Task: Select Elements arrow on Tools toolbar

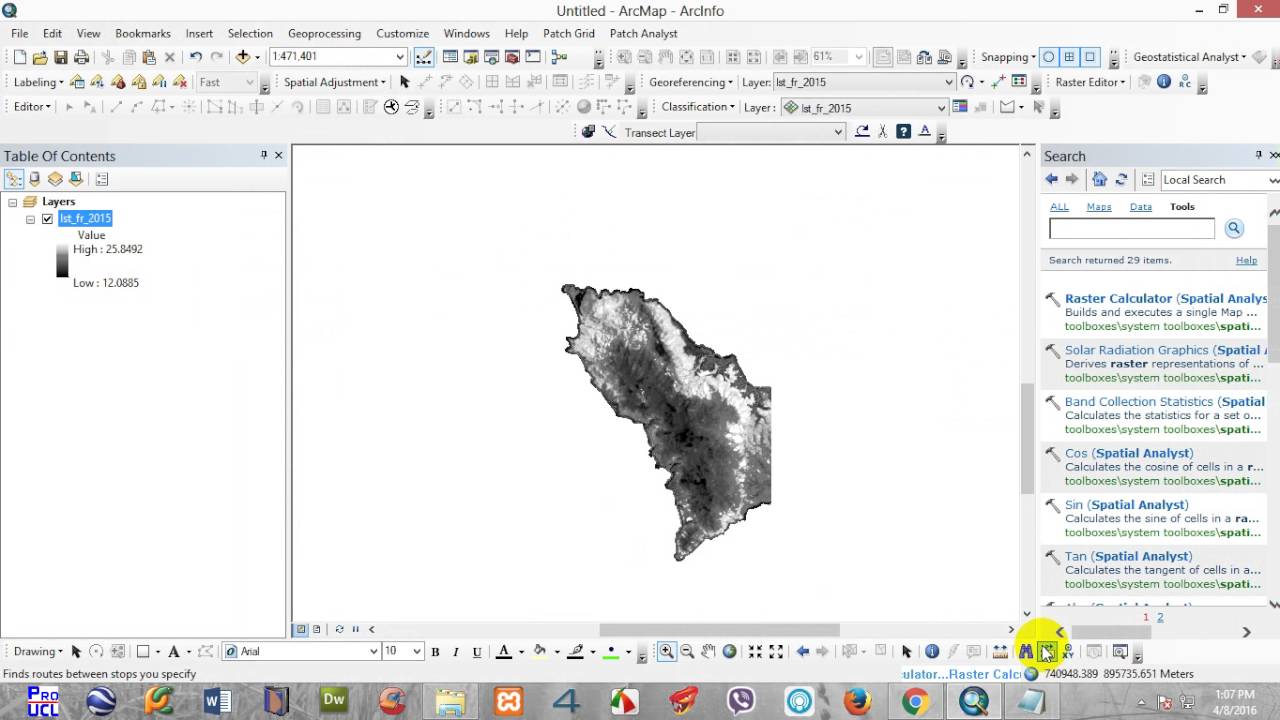Action: tap(907, 651)
